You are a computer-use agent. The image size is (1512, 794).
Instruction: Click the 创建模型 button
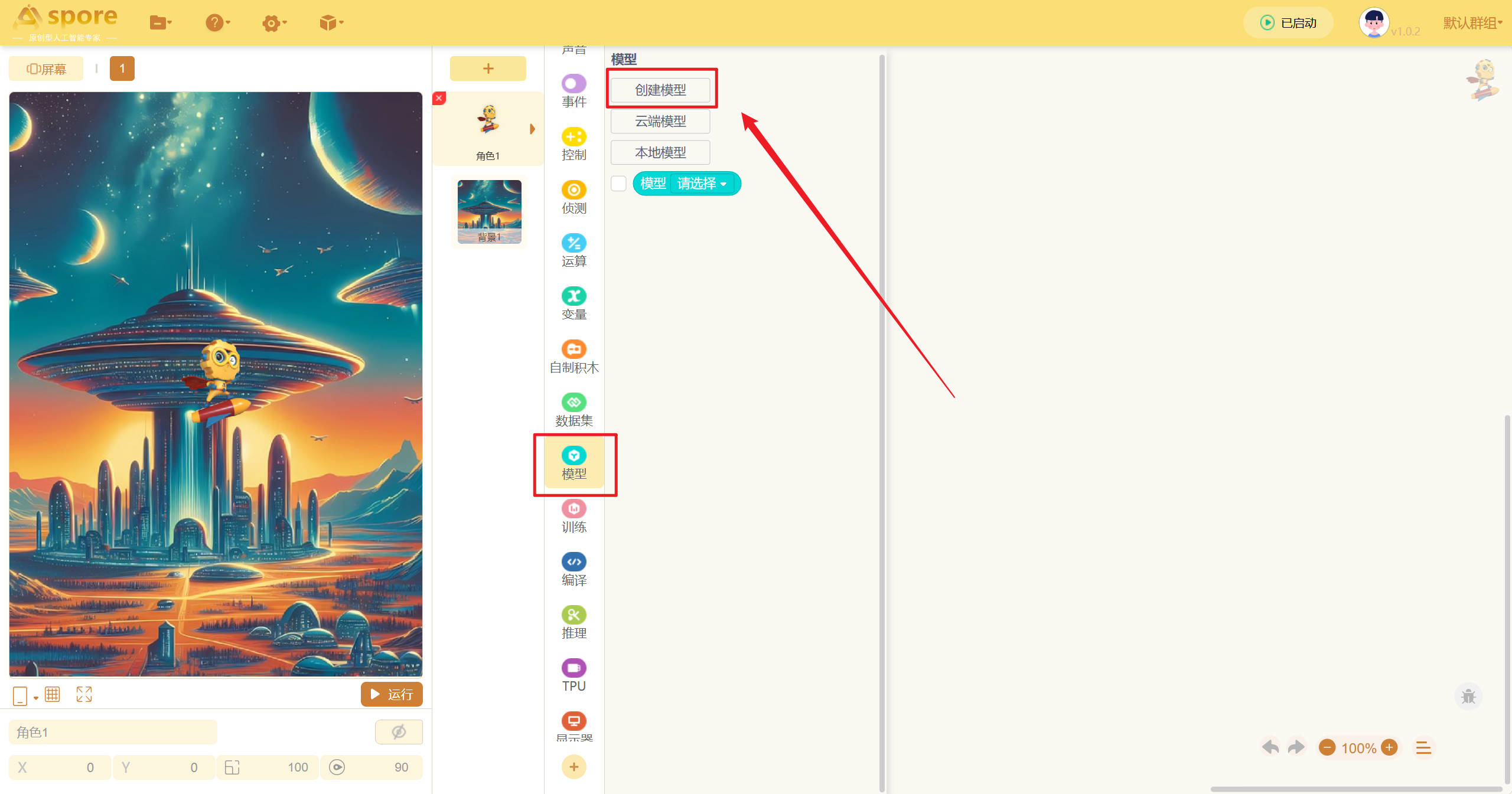point(660,90)
